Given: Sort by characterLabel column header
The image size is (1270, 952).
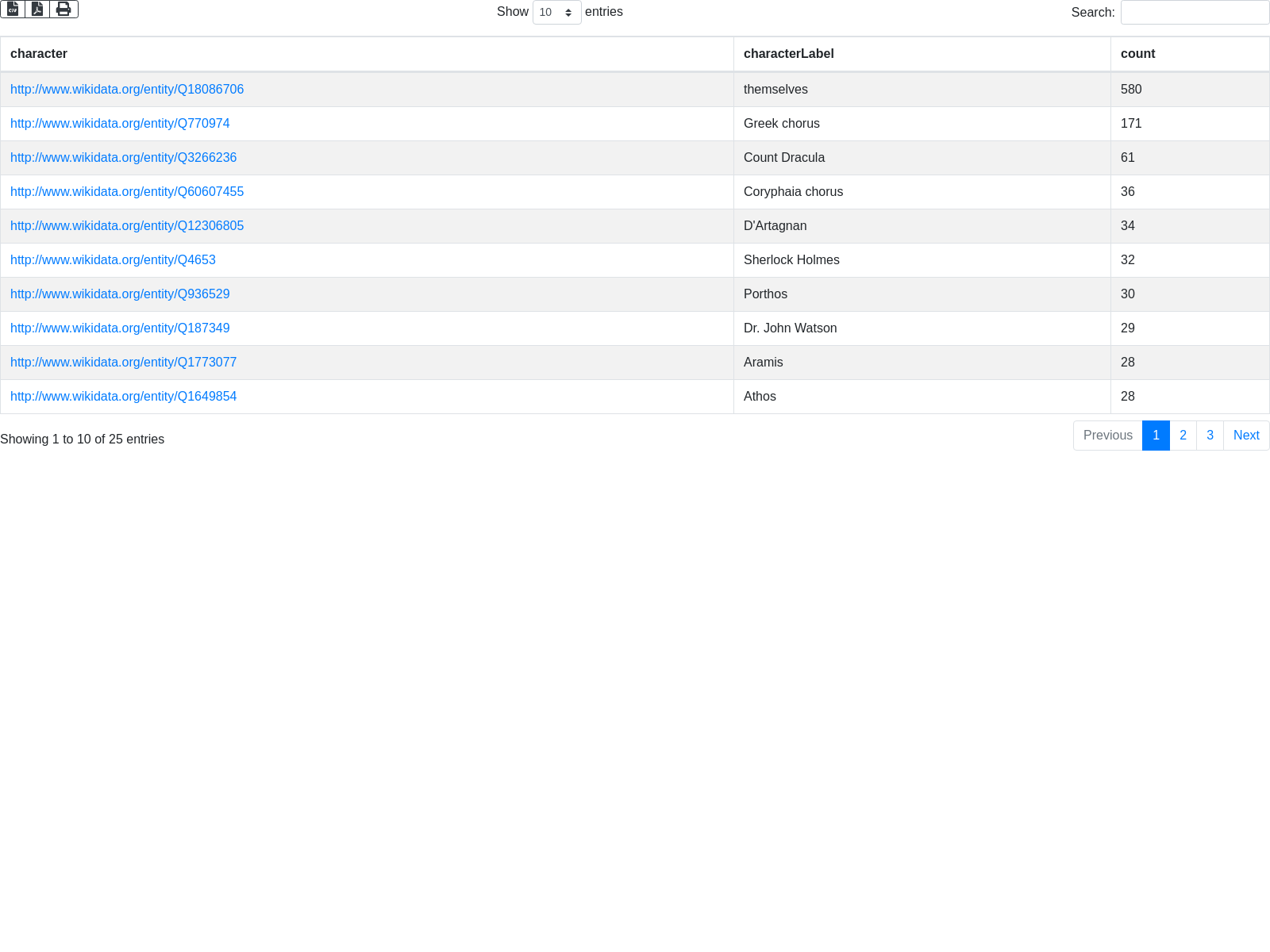Looking at the screenshot, I should click(788, 54).
